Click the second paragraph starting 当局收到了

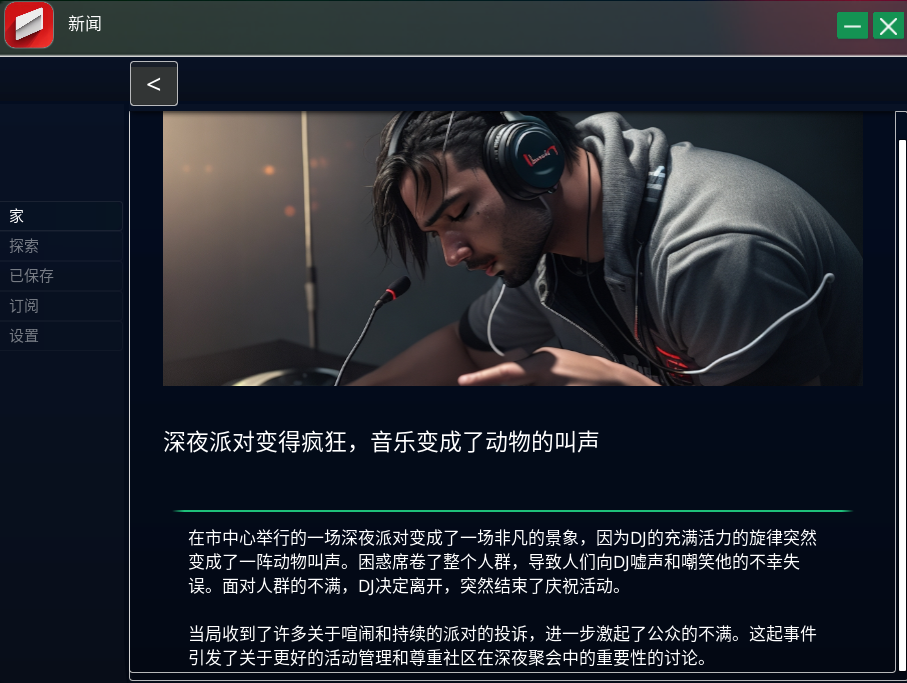tap(502, 646)
